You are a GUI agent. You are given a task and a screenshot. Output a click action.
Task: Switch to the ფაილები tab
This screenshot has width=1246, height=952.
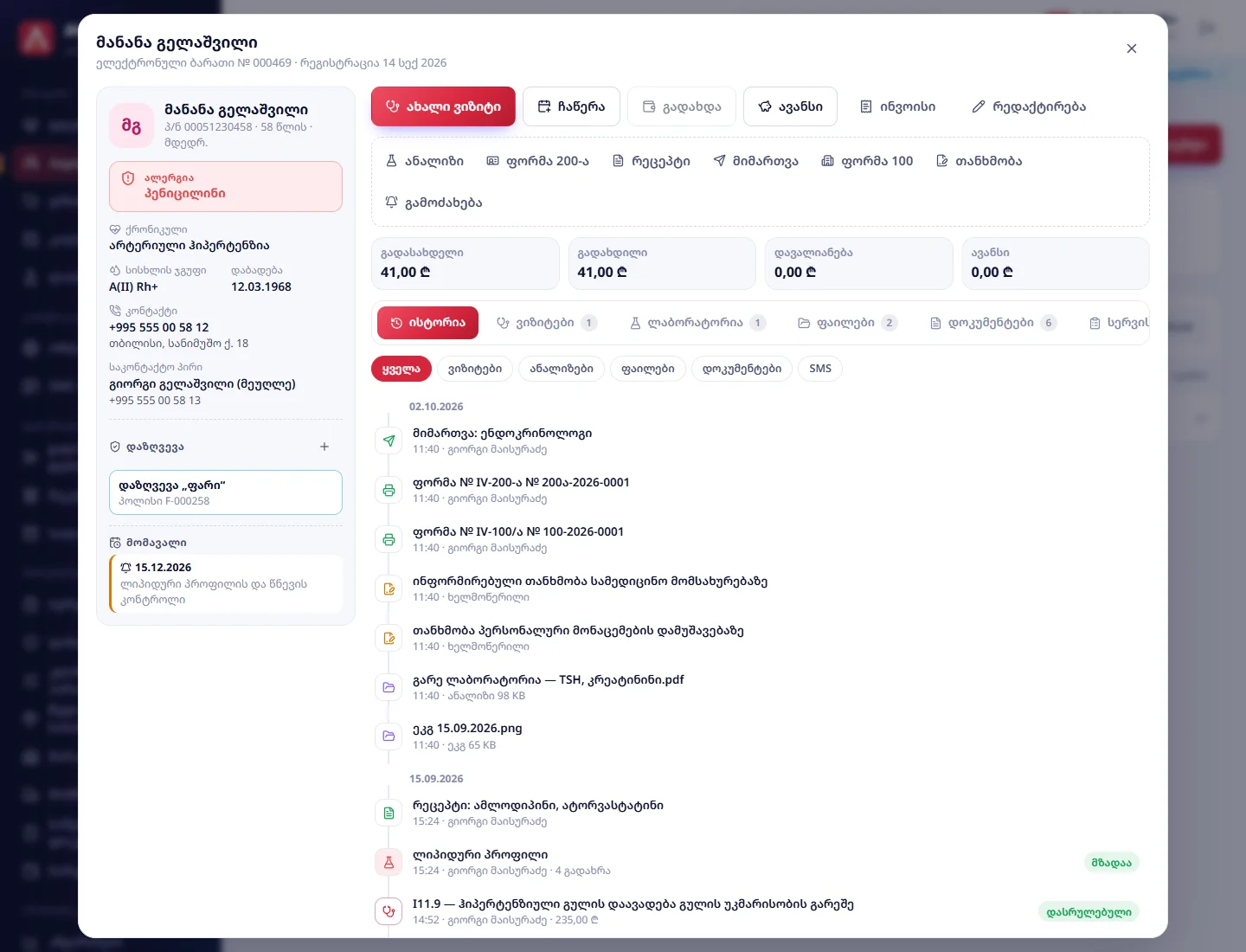point(847,323)
